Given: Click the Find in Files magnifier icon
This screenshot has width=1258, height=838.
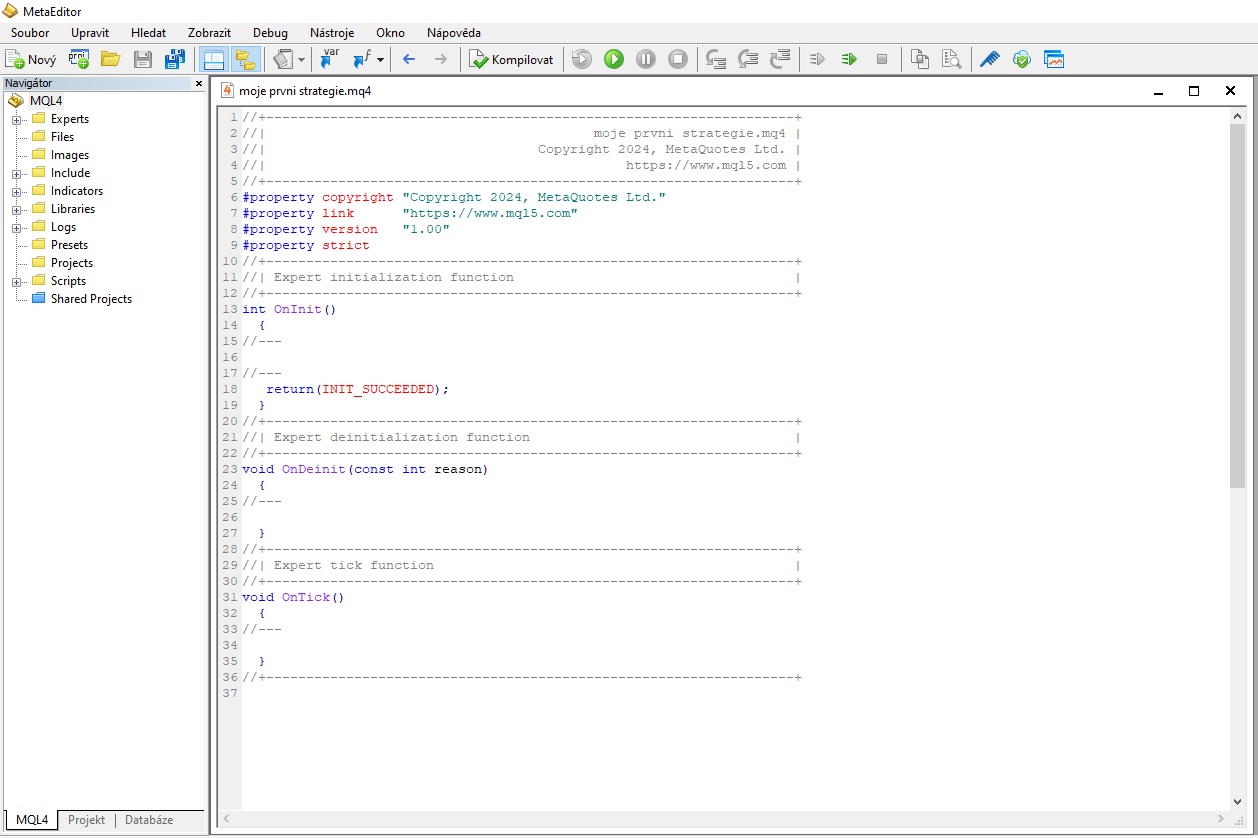Looking at the screenshot, I should tap(950, 59).
